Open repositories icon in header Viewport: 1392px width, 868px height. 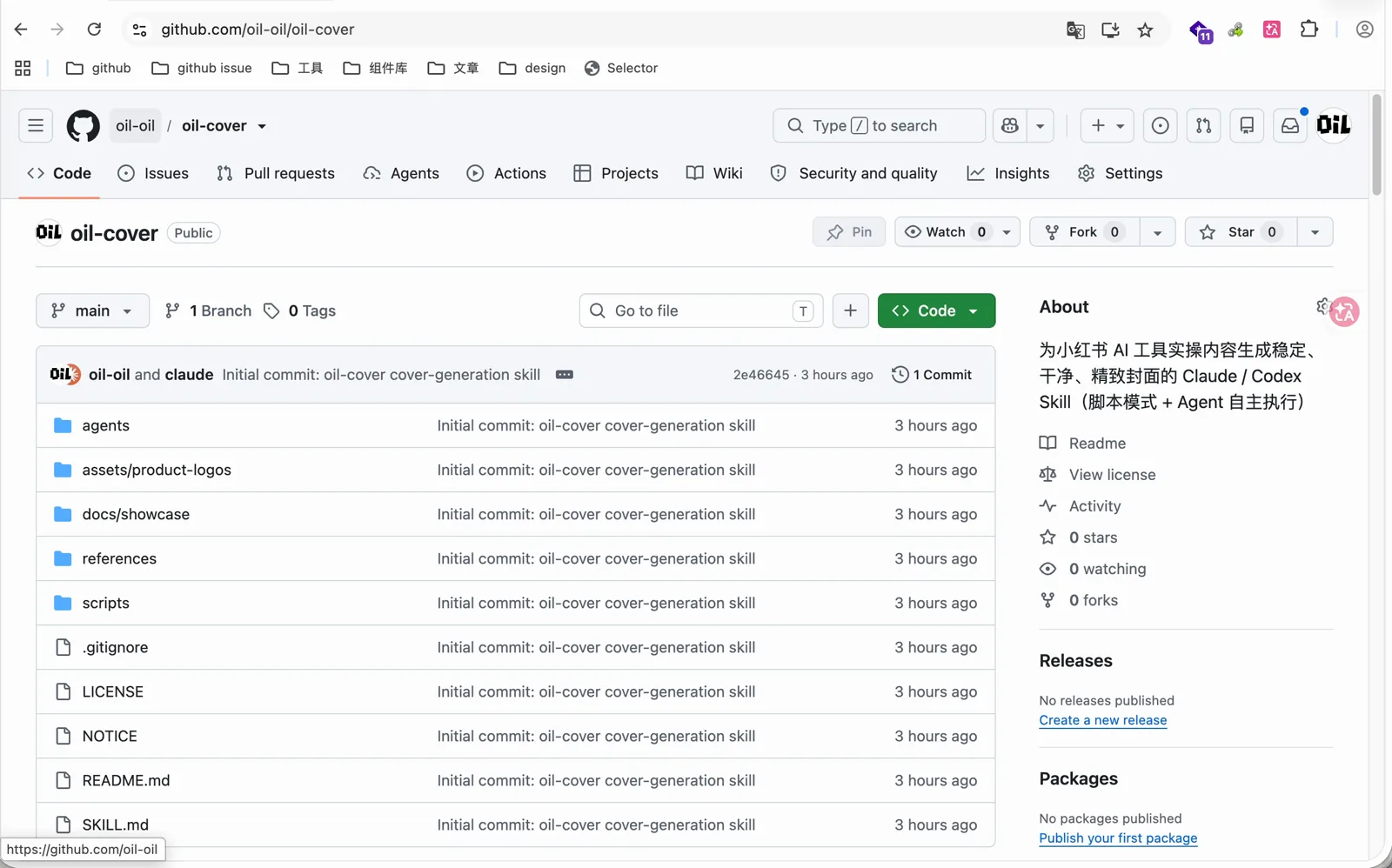[1247, 126]
